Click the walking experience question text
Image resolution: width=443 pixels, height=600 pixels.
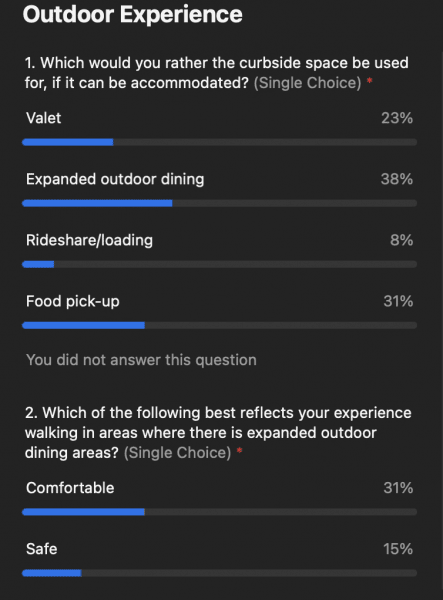pos(218,433)
